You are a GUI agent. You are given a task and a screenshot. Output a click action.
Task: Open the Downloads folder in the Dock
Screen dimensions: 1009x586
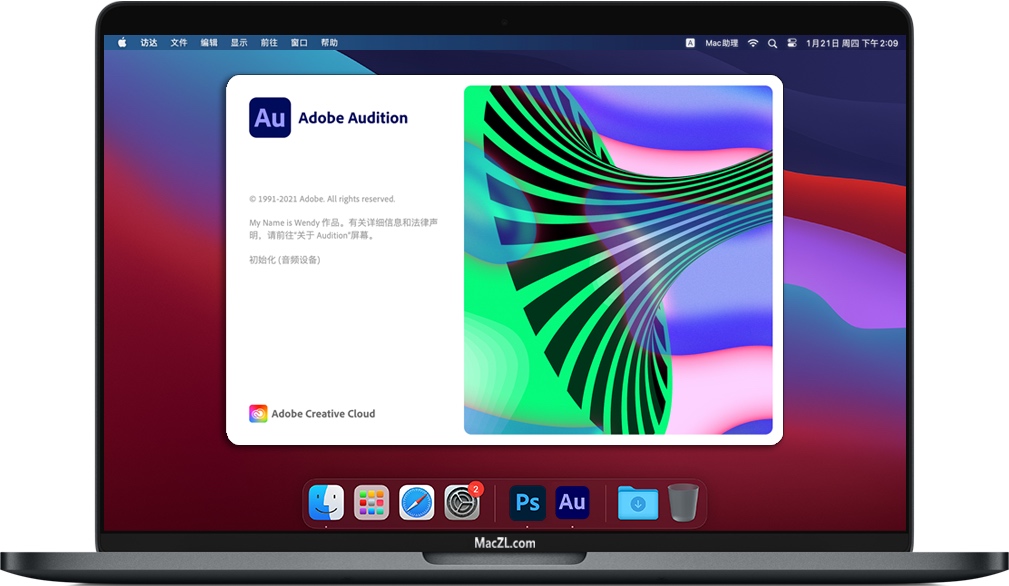pos(637,503)
